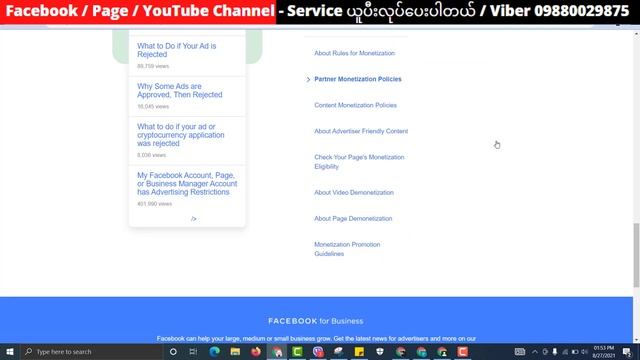Open the notification action center
The height and width of the screenshot is (360, 640).
[x=627, y=352]
